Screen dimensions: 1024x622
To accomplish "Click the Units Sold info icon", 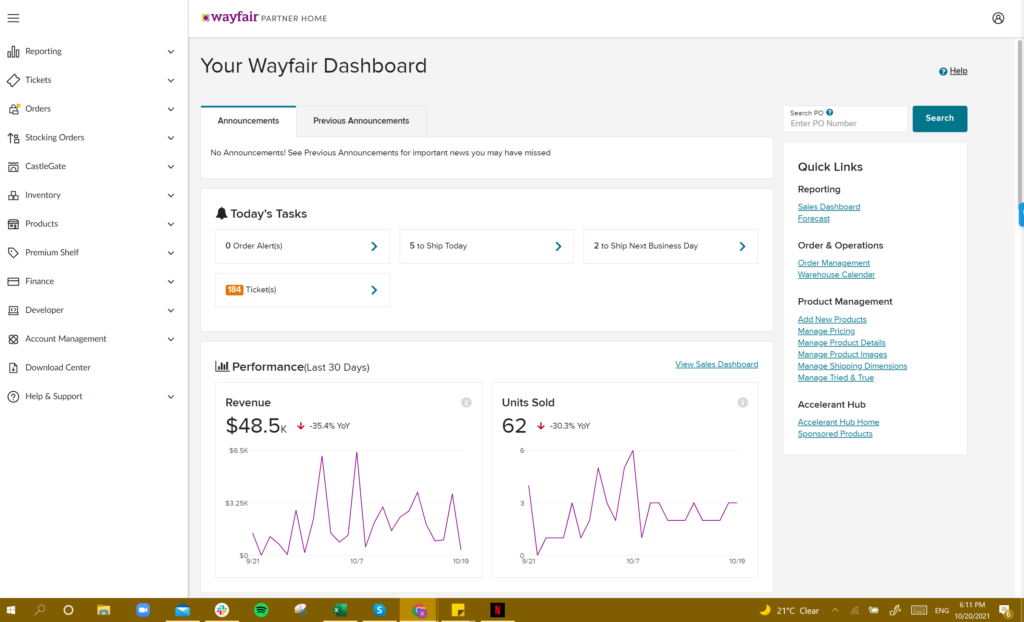I will (743, 402).
